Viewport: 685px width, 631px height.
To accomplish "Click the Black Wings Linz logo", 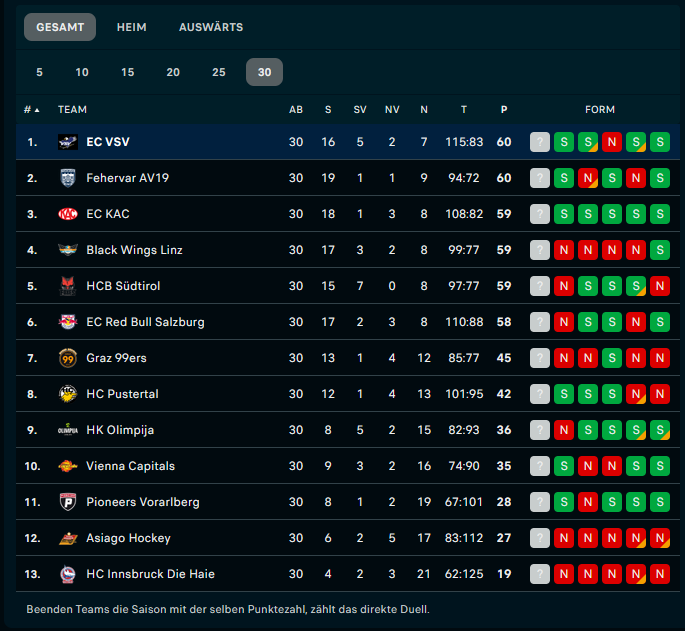I will (x=68, y=250).
